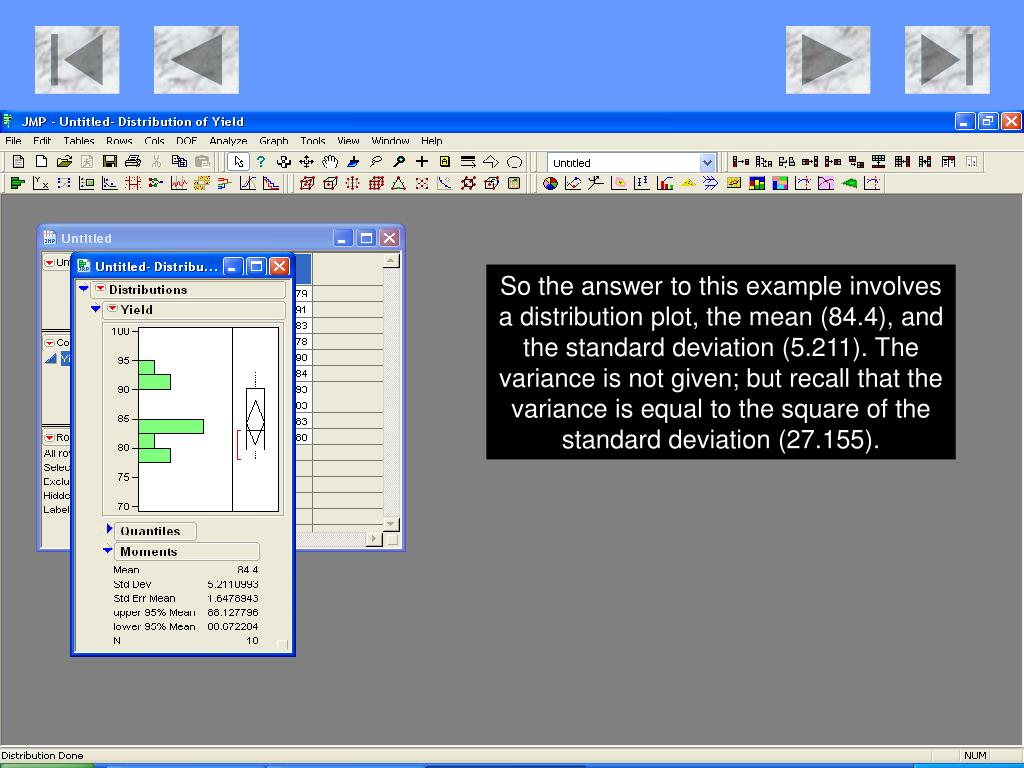Select the question mark Help tool

(261, 161)
